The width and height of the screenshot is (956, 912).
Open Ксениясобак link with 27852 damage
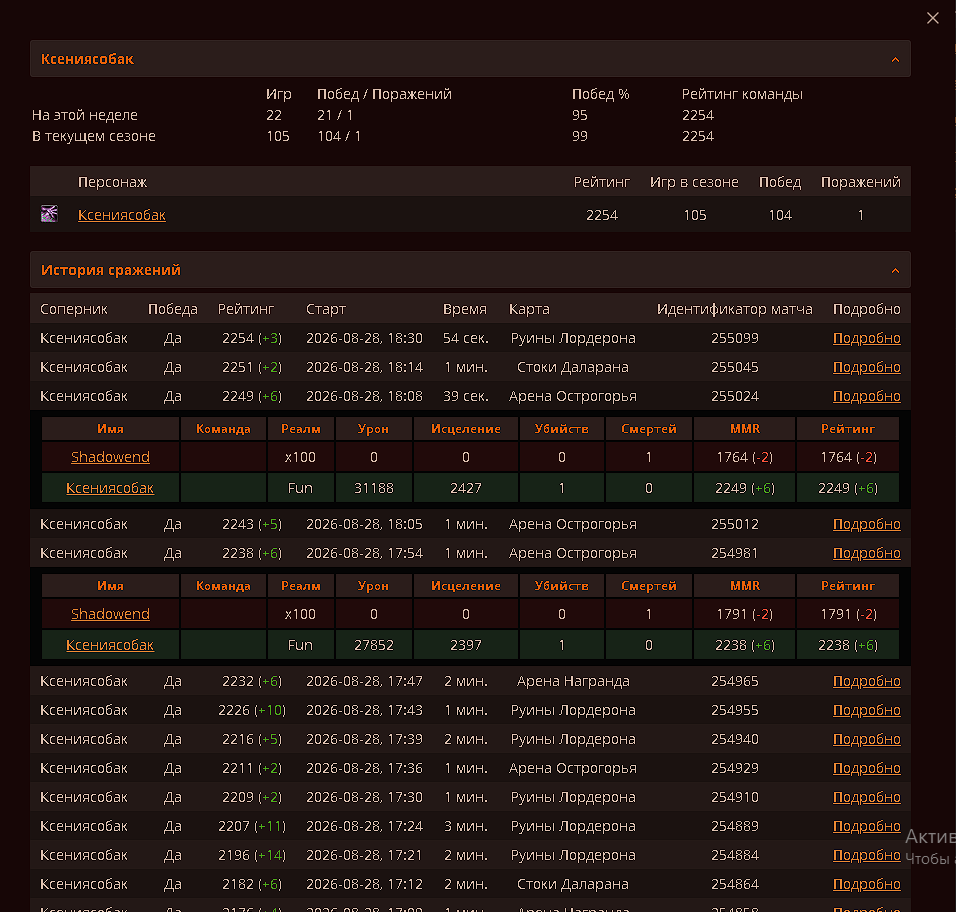110,646
